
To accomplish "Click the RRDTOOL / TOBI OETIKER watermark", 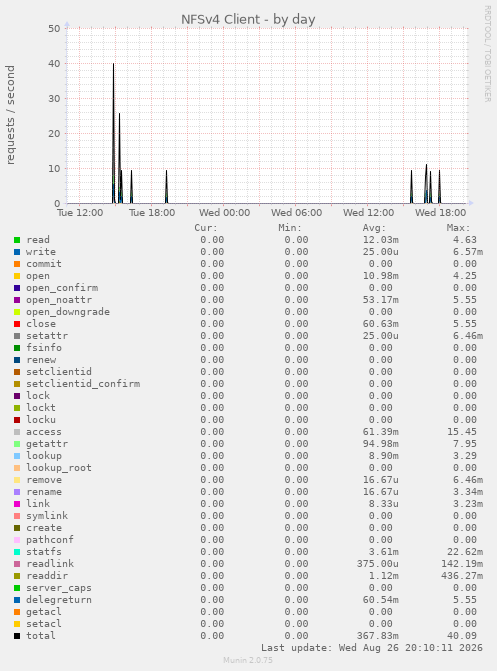I will click(487, 53).
